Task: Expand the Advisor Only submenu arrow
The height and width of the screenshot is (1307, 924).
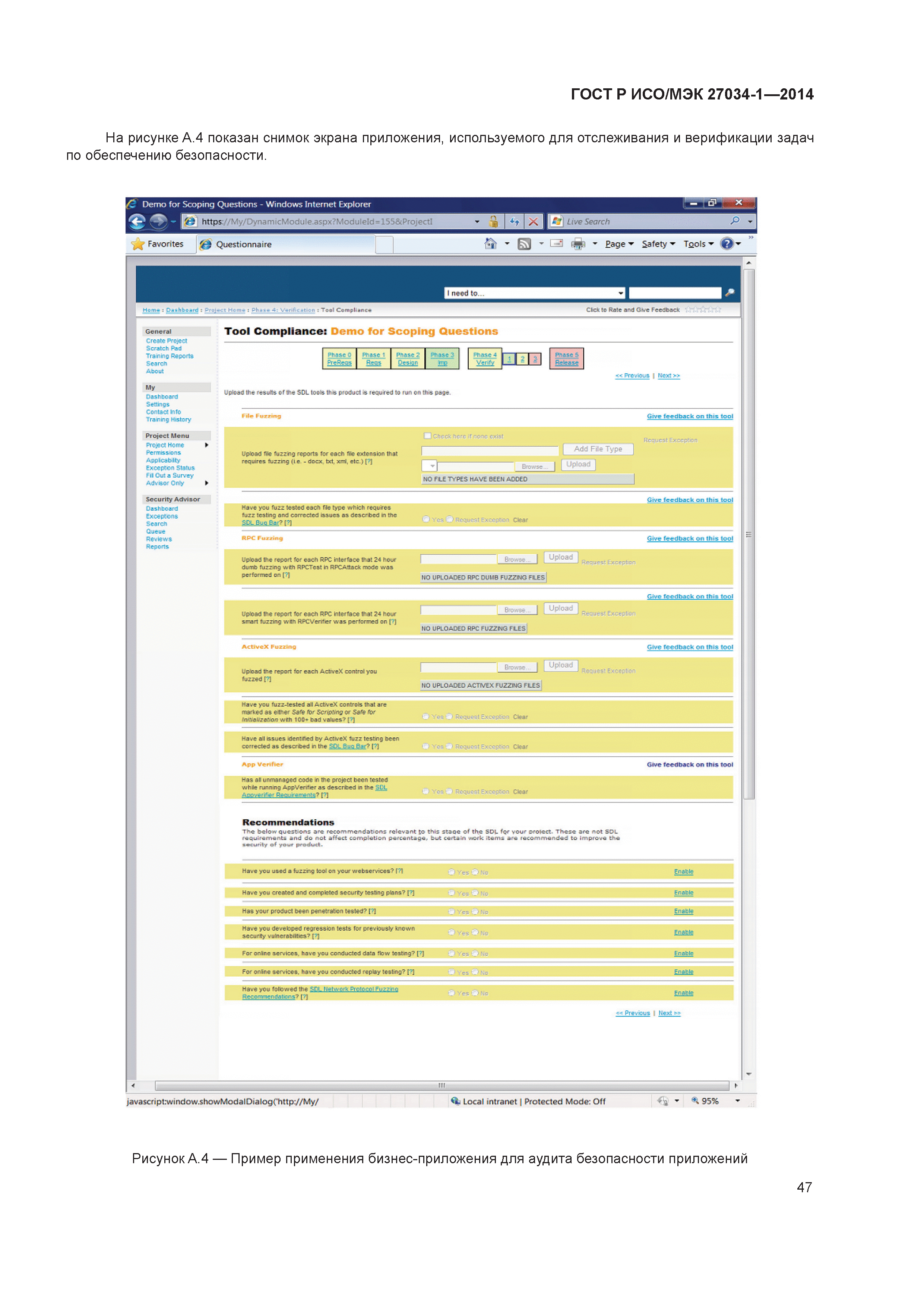Action: click(x=207, y=483)
